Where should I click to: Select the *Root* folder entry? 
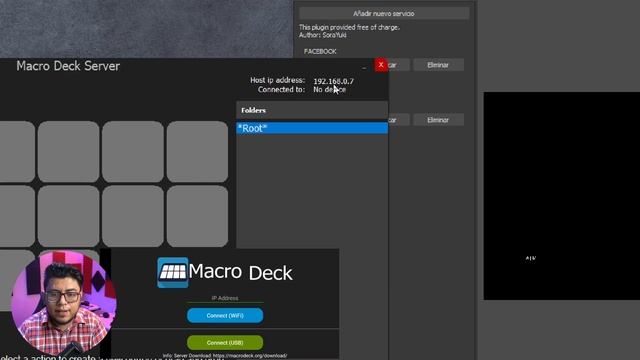coord(312,128)
